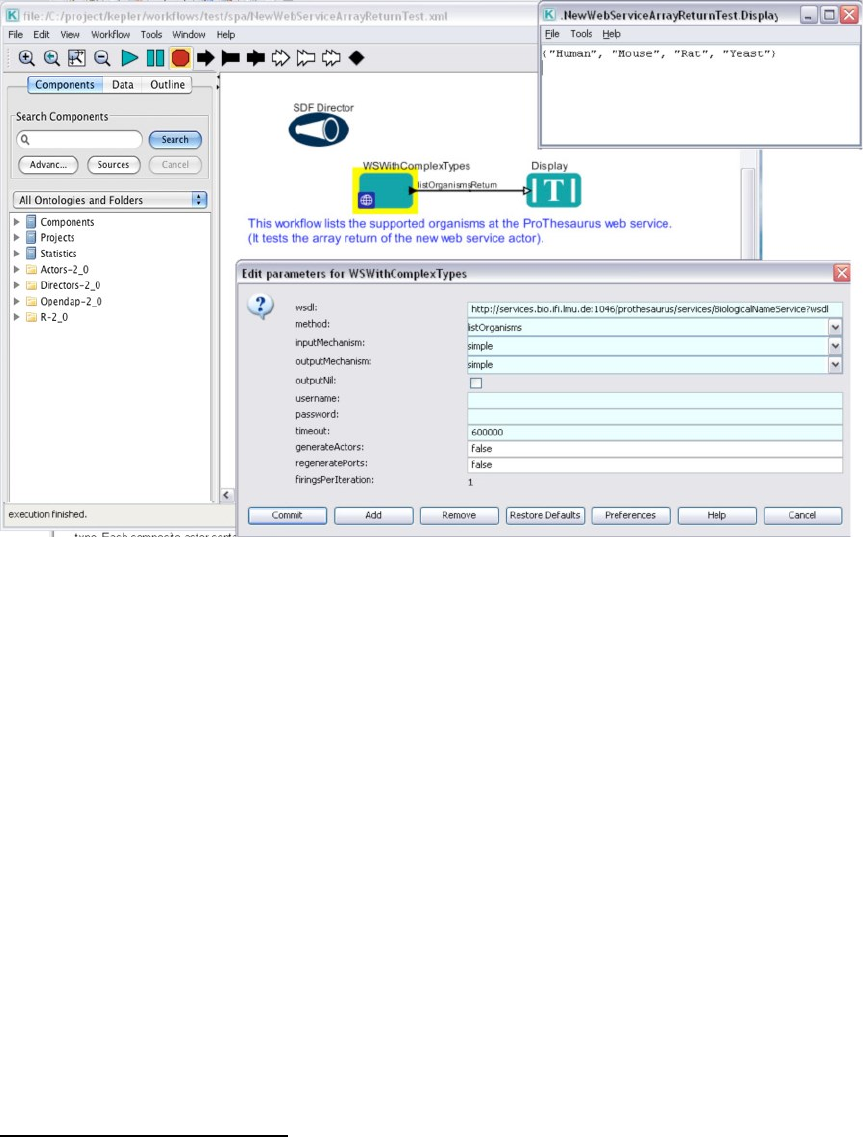Click the magnifier icon in search field
This screenshot has width=863, height=1137.
pyautogui.click(x=25, y=139)
